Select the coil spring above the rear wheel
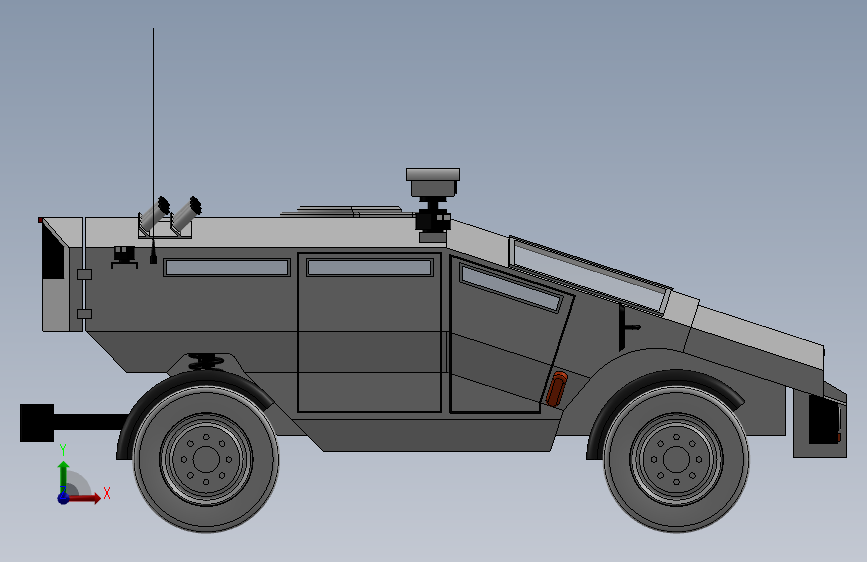 click(206, 362)
